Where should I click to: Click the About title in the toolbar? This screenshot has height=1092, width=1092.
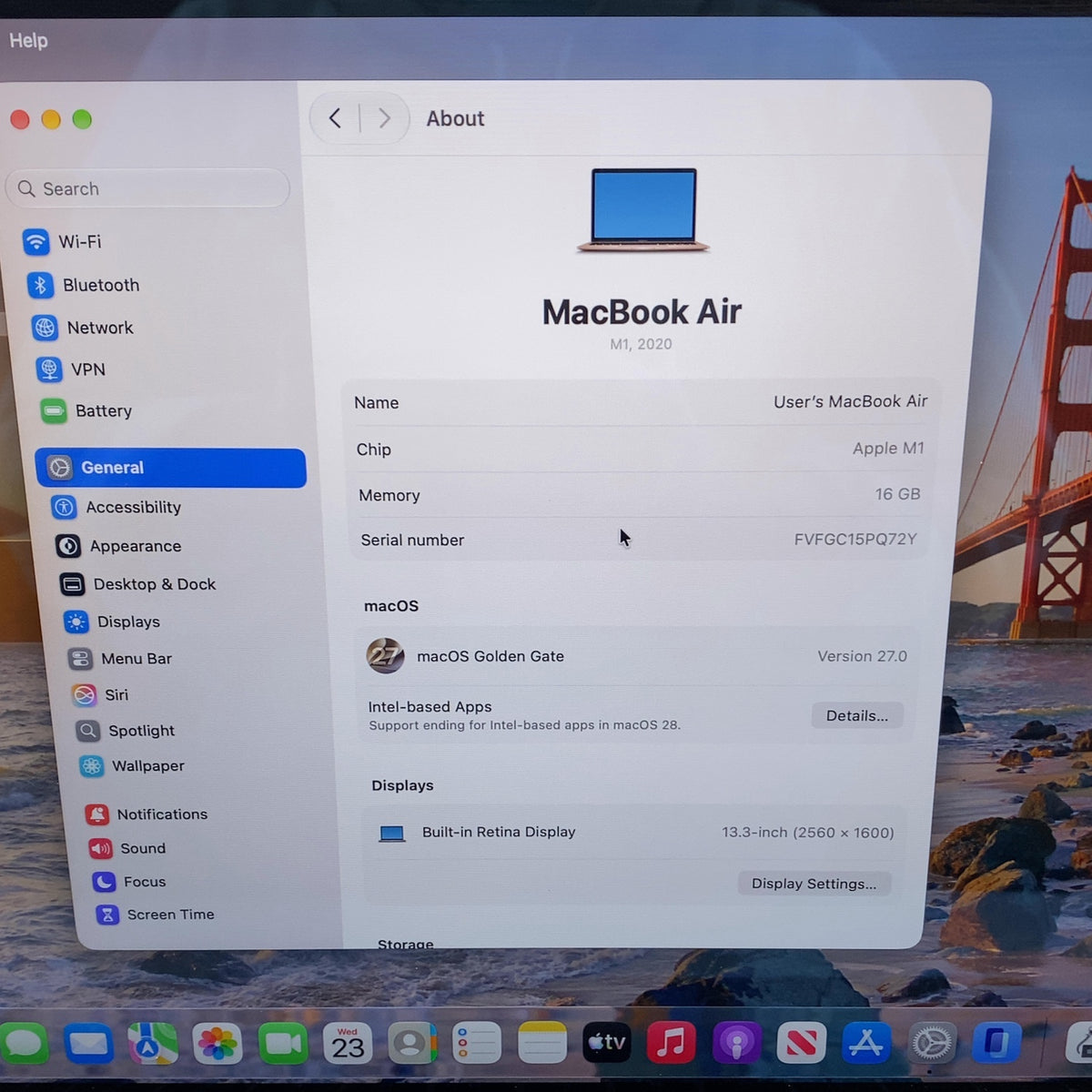[x=455, y=119]
